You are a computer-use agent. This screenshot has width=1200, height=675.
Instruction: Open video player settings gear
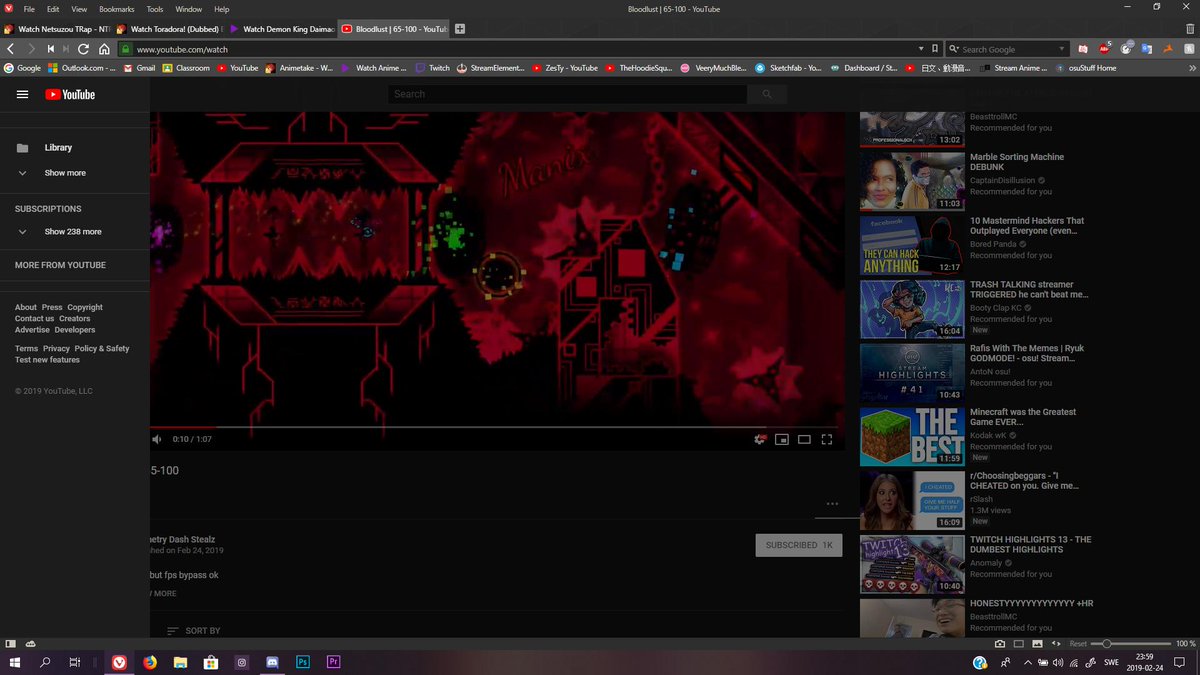coord(761,438)
